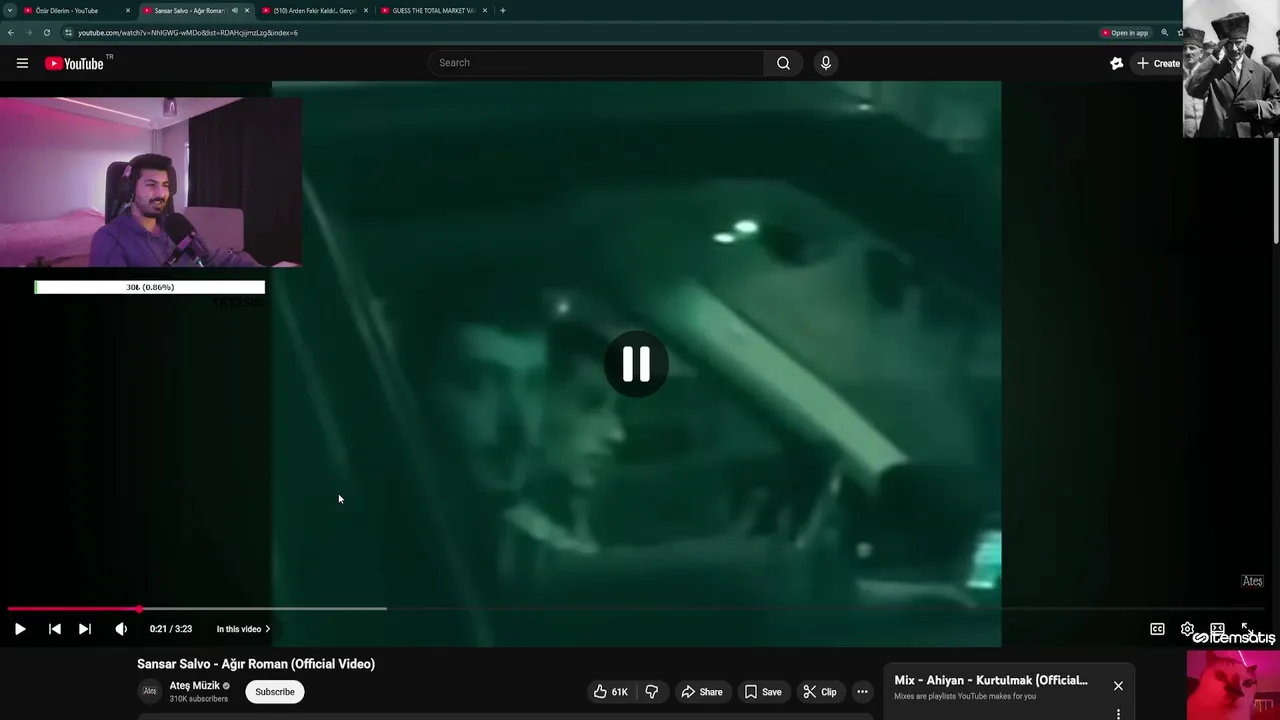Click the page's vertical scrollbar
The image size is (1280, 720).
click(1276, 190)
